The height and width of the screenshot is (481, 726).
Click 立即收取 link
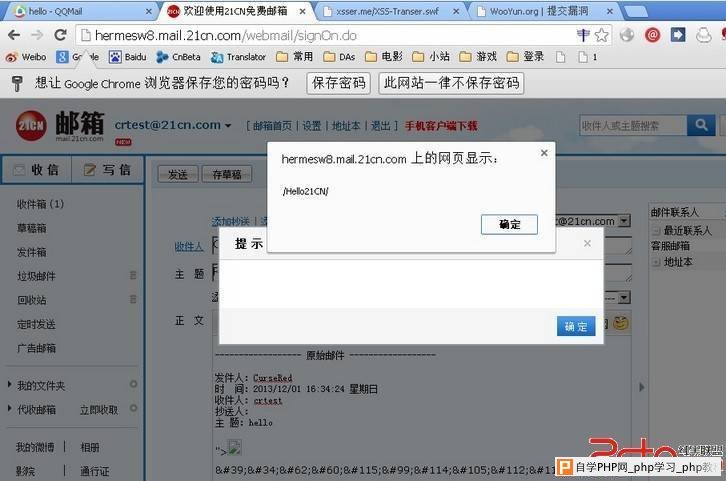coord(99,410)
